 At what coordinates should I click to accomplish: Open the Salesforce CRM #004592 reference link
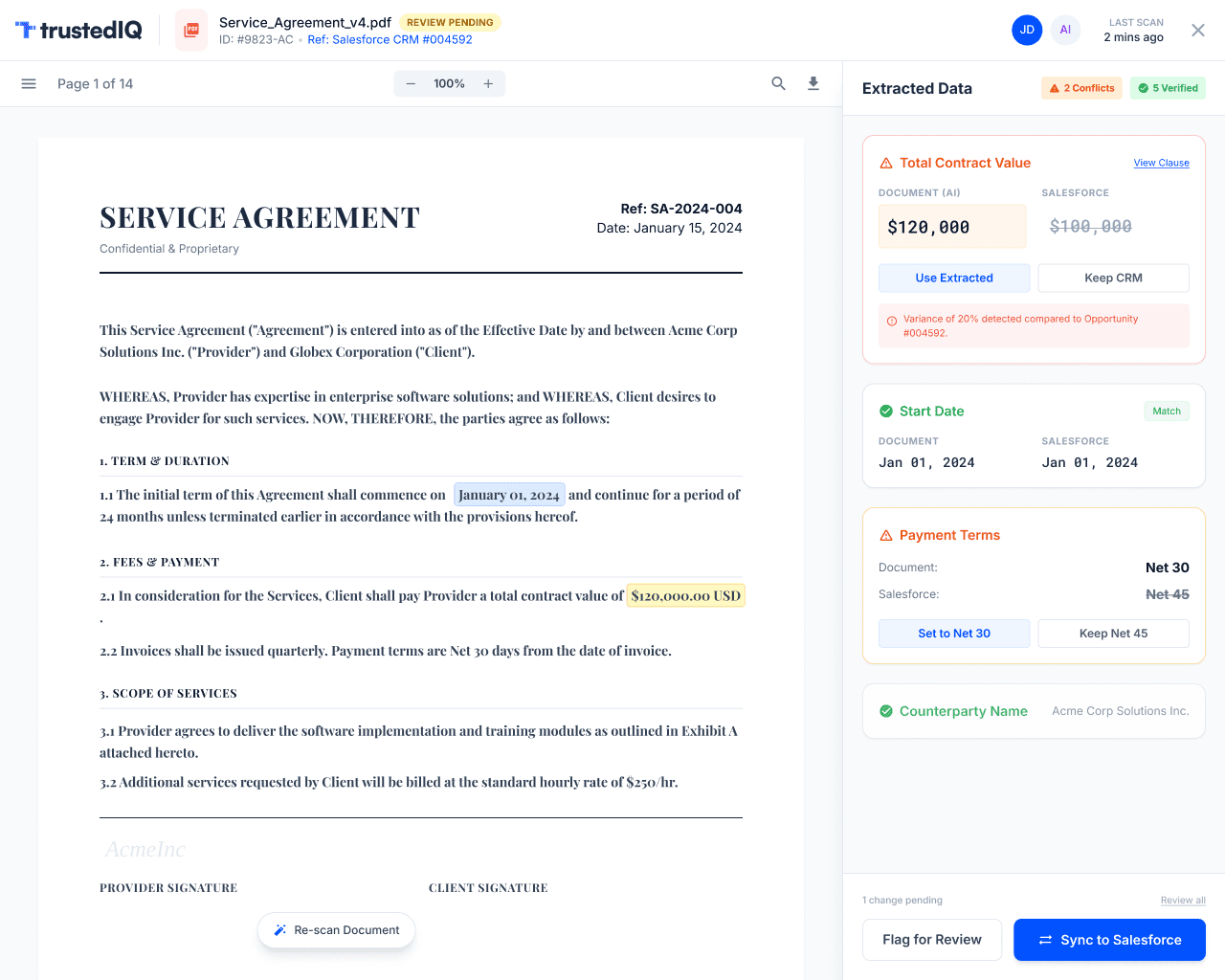coord(390,40)
